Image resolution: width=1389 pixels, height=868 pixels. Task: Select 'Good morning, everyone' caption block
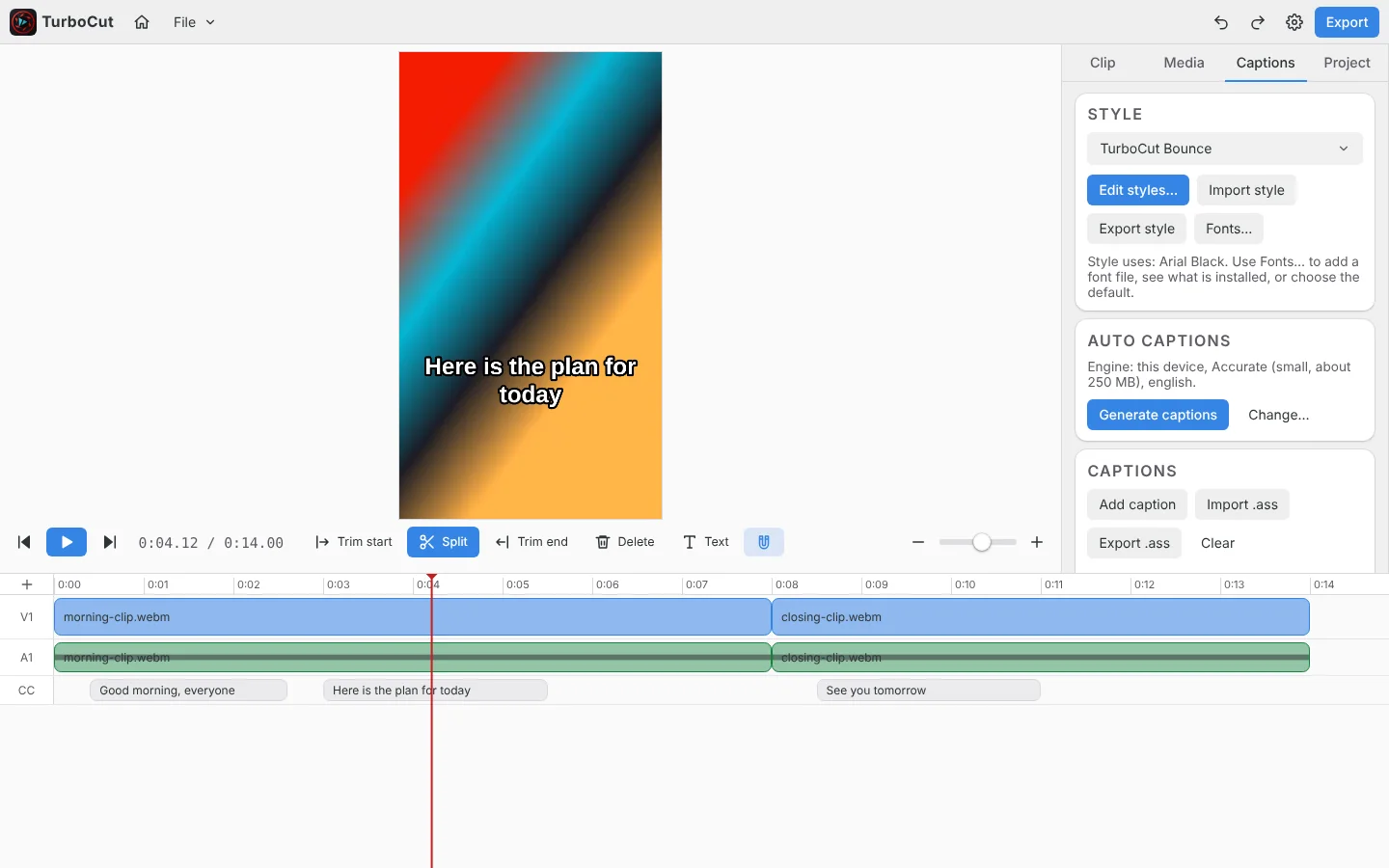pyautogui.click(x=188, y=691)
